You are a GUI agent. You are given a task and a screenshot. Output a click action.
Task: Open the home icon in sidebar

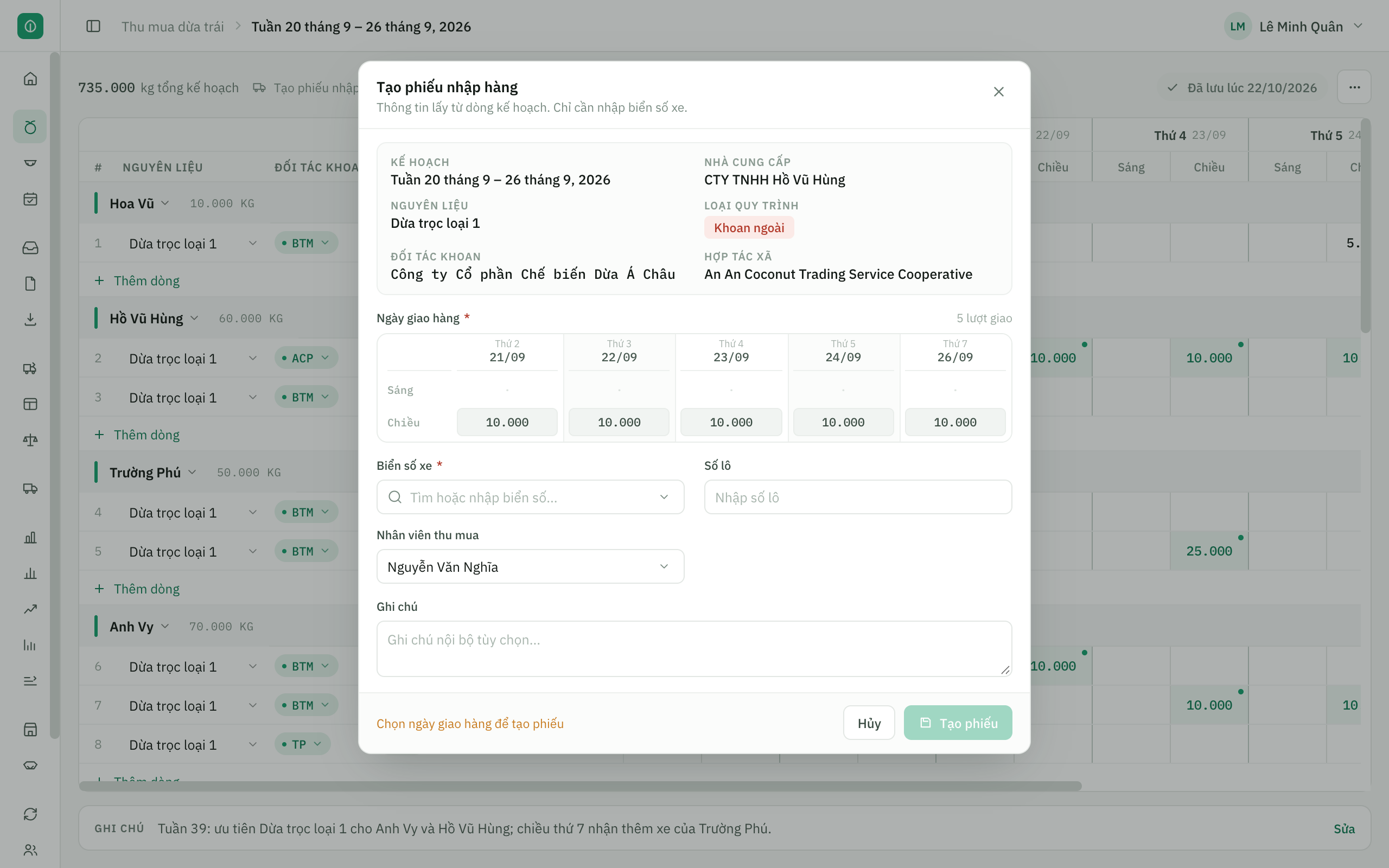pos(30,79)
